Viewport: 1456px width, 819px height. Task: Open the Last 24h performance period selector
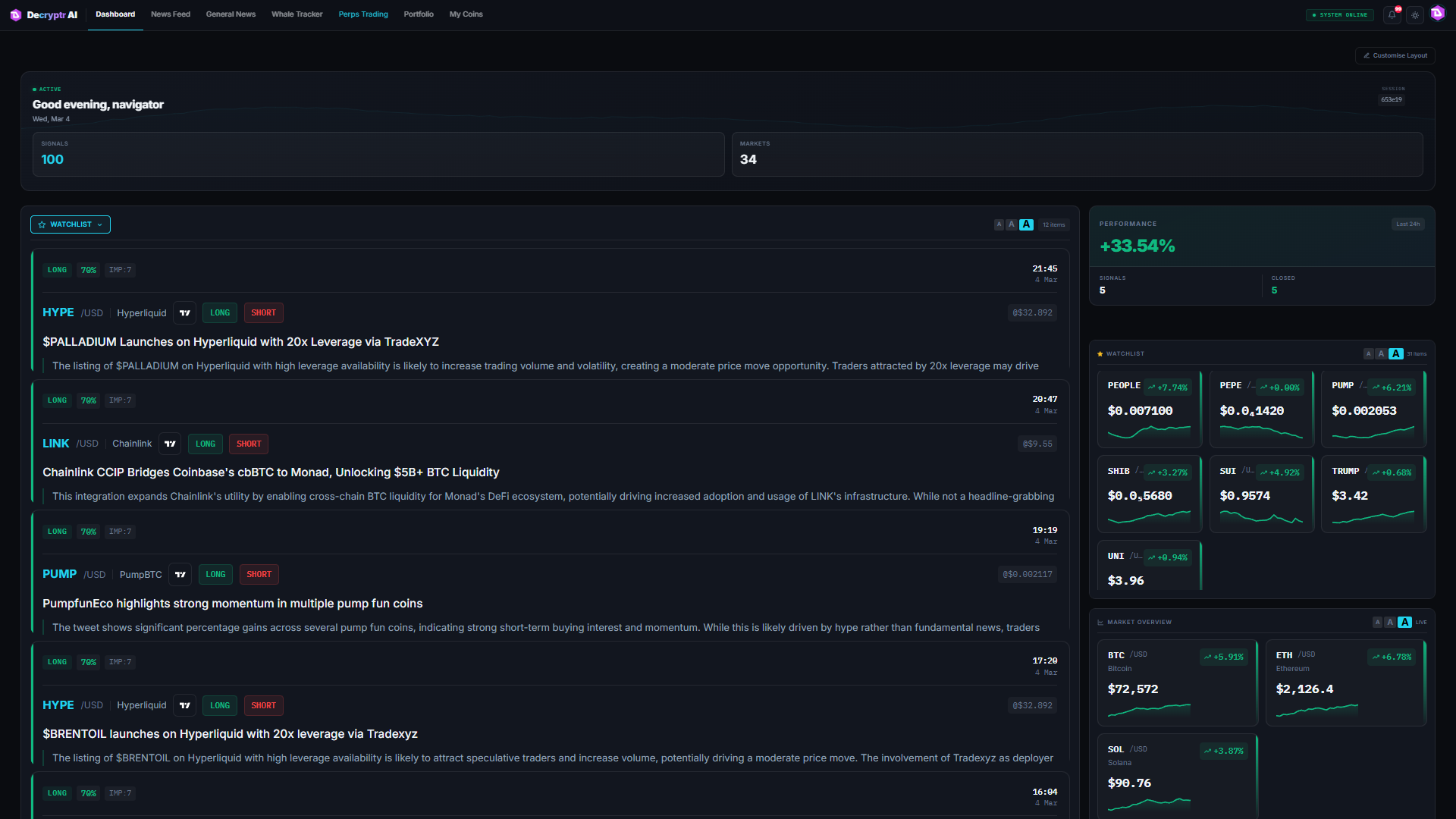1407,224
